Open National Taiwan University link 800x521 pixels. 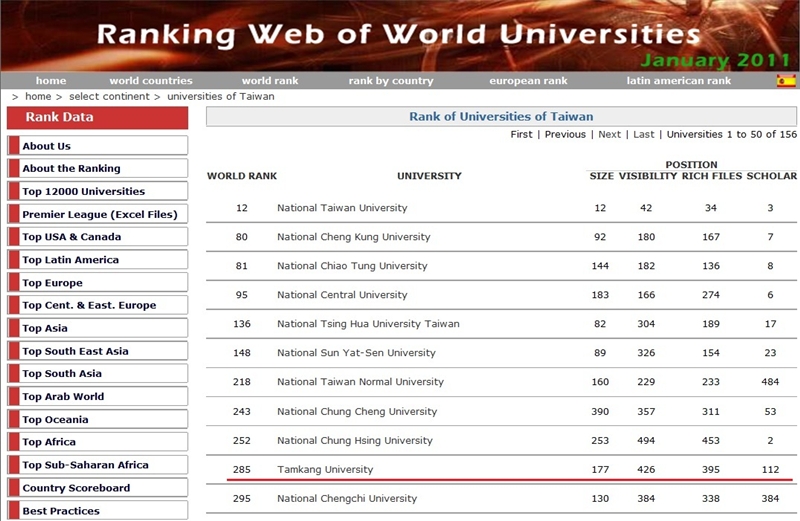click(x=342, y=208)
